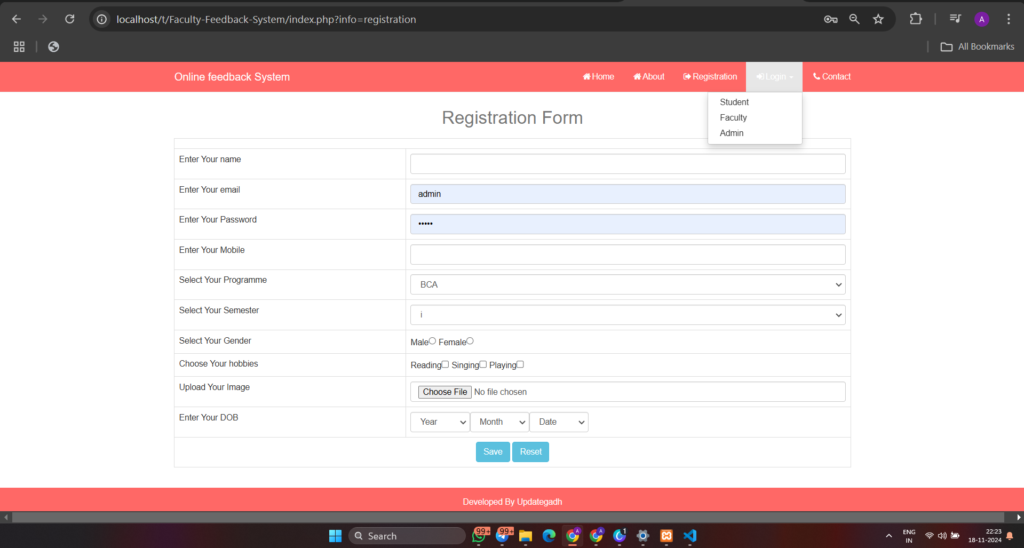Click Online feedback System brand link

coord(232,77)
